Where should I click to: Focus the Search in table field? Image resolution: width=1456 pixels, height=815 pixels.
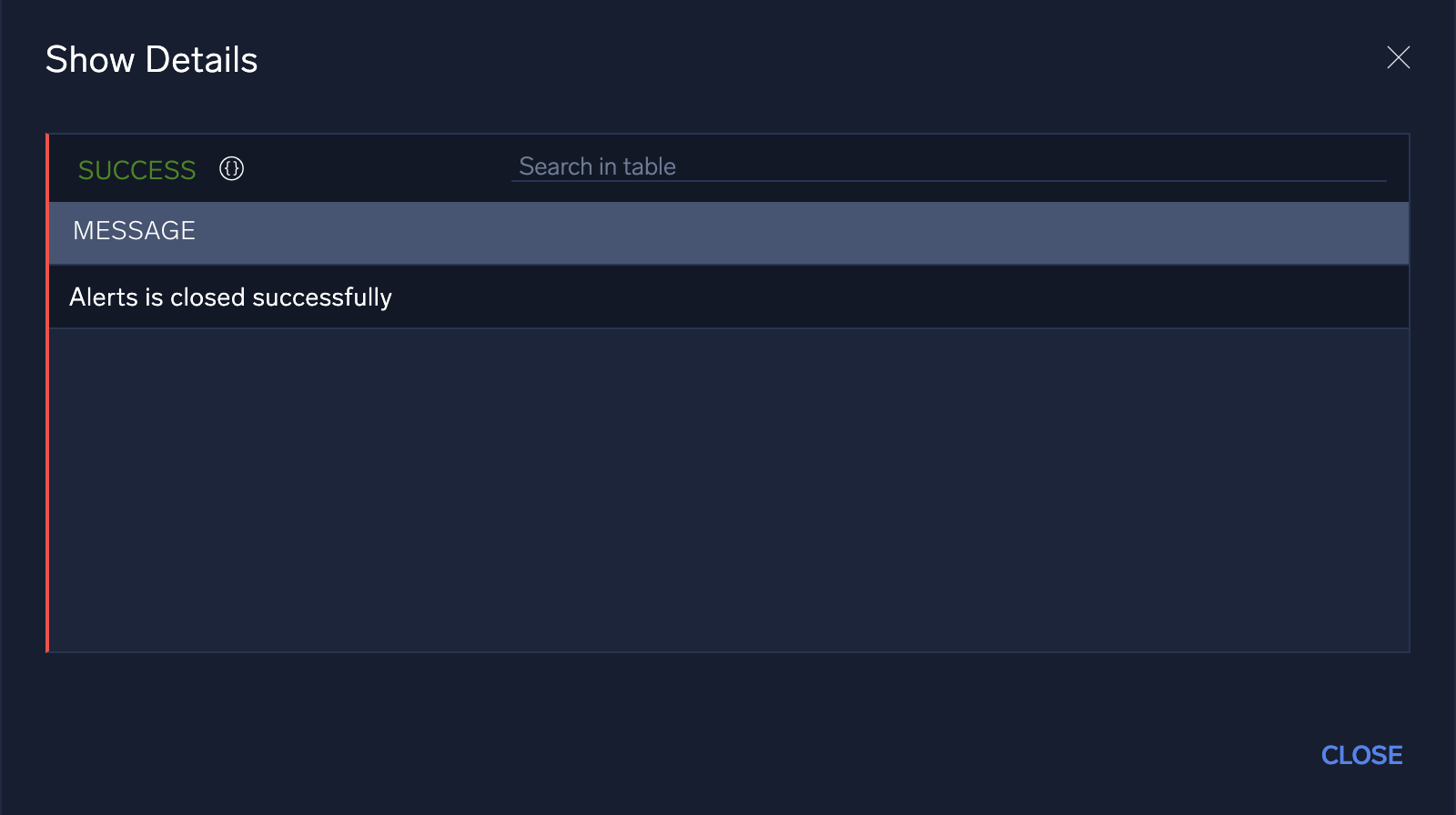tap(946, 166)
